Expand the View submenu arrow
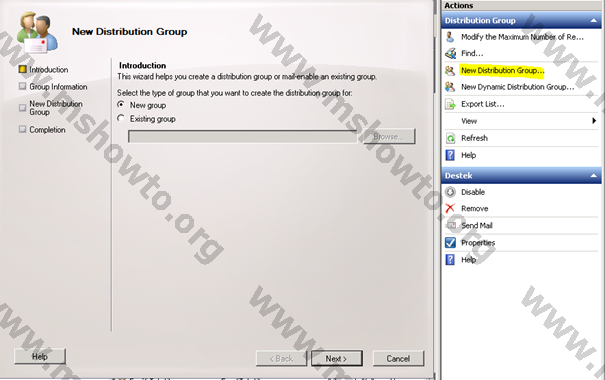Screen dimensions: 605x380 (594, 121)
